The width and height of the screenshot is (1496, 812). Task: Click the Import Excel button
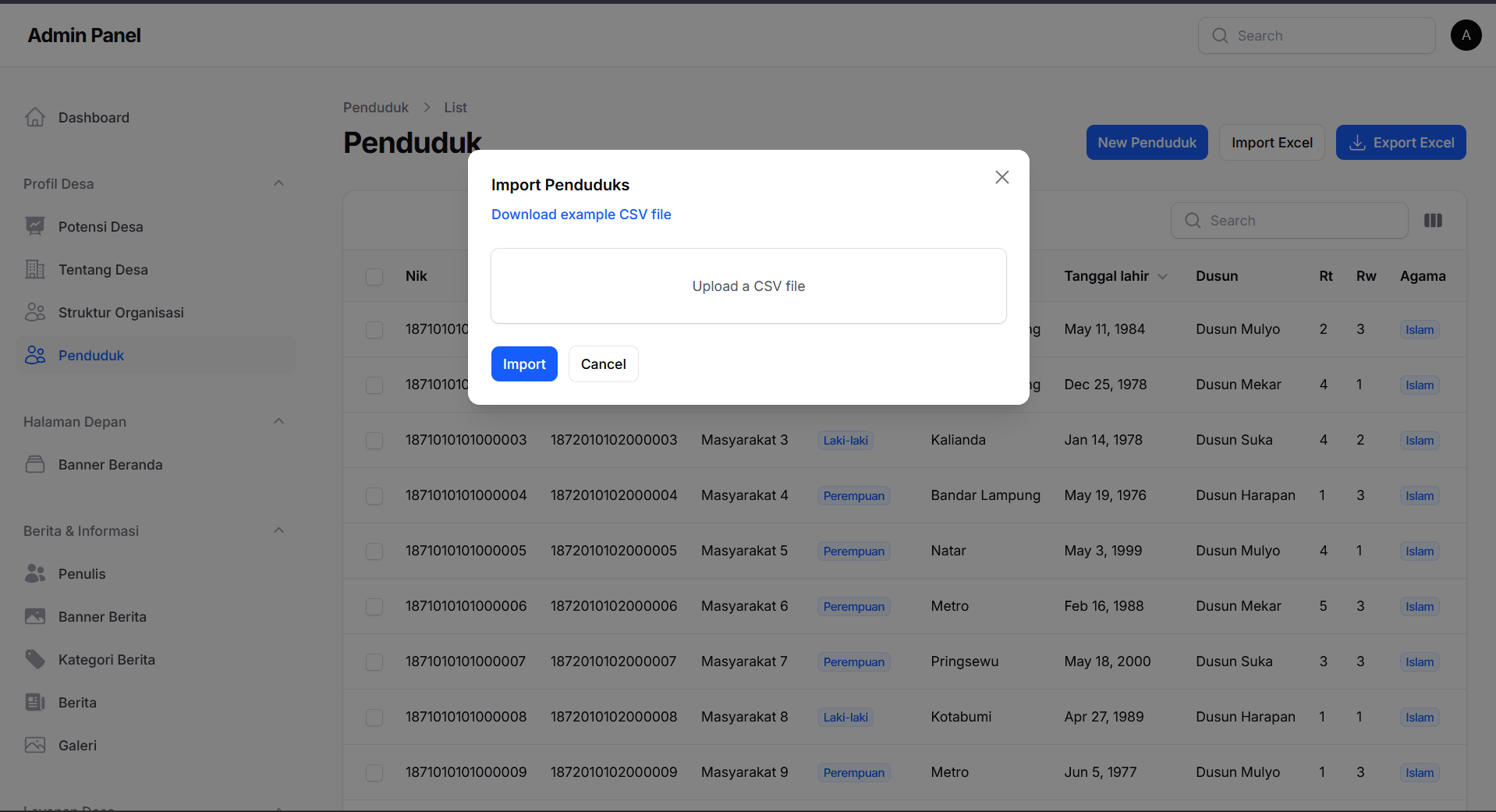click(1272, 143)
